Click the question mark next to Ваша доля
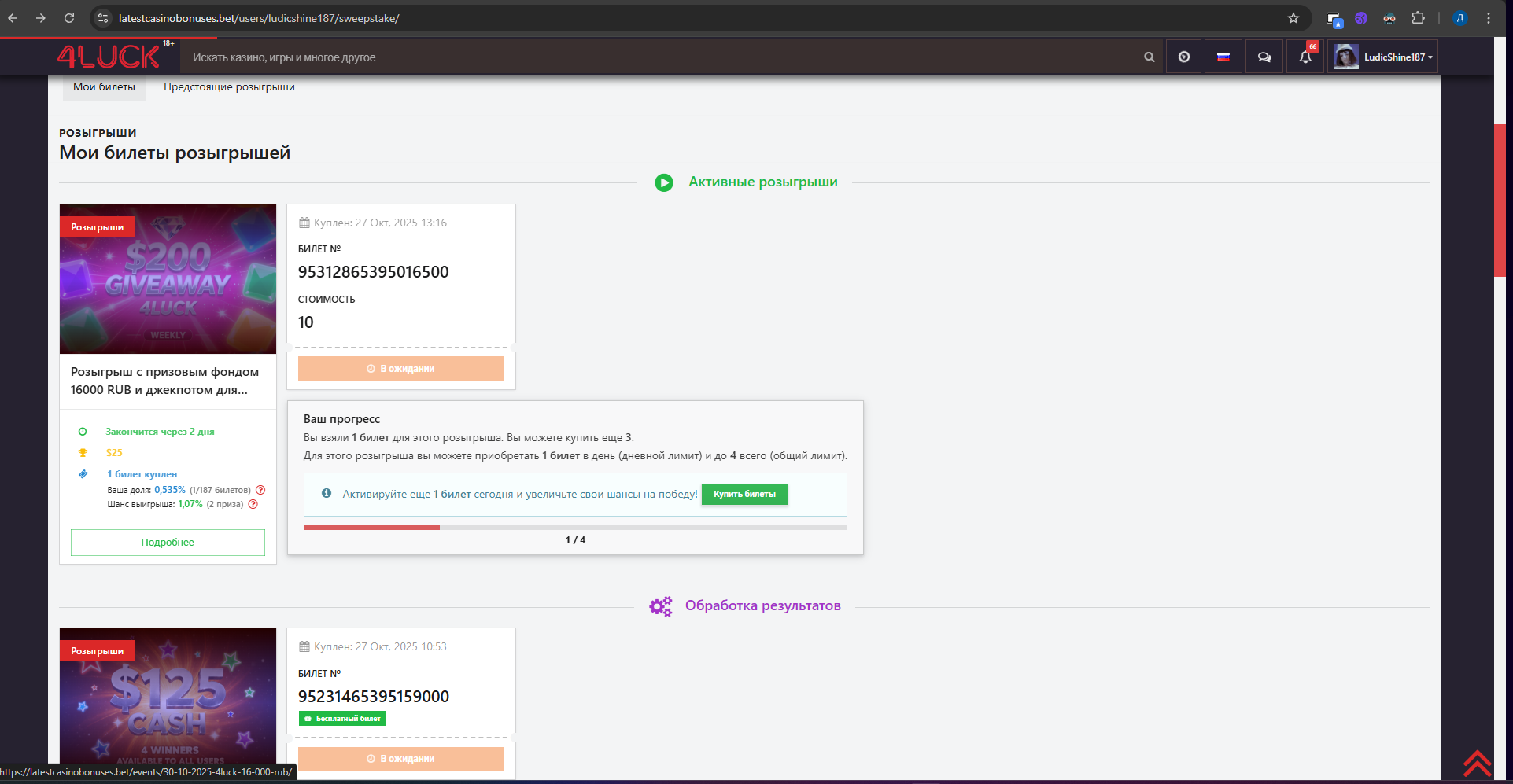Viewport: 1513px width, 784px height. 260,490
